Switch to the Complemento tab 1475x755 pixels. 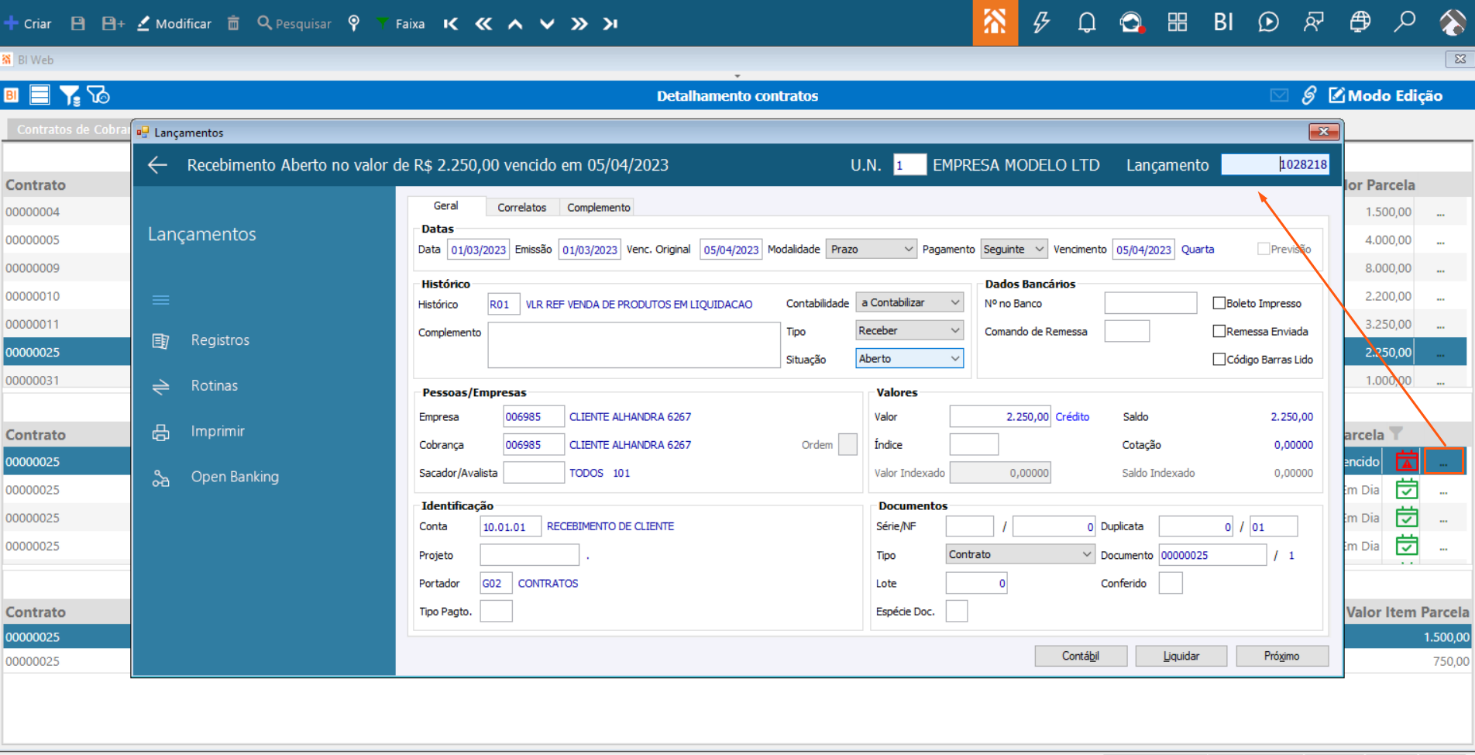(599, 207)
